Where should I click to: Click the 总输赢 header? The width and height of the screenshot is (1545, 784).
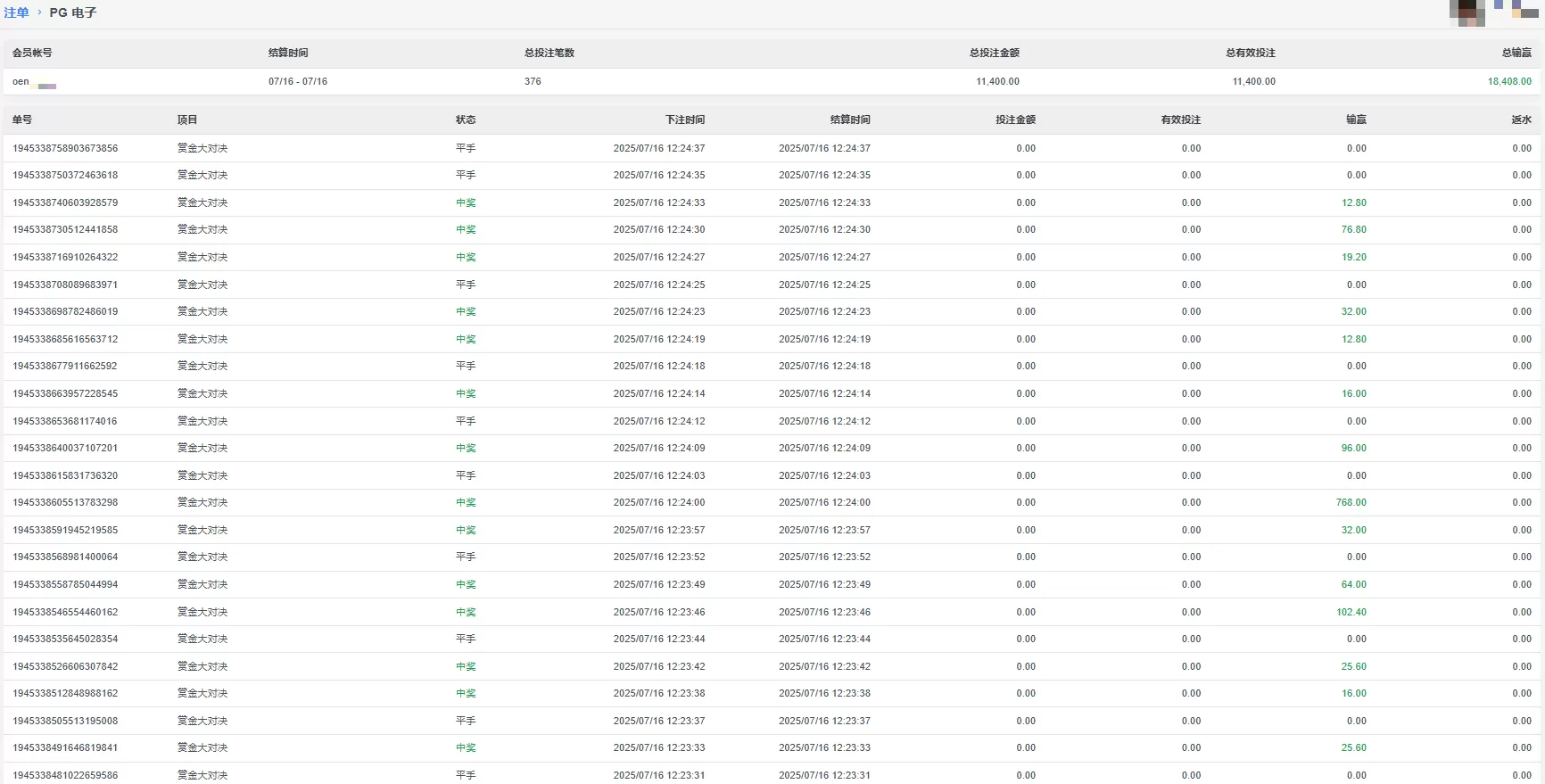coord(1516,53)
